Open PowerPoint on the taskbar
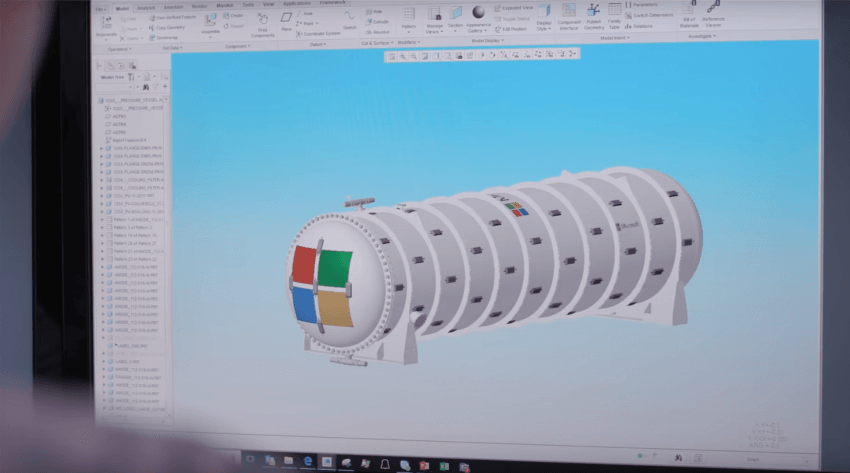Image resolution: width=850 pixels, height=473 pixels. coord(424,465)
